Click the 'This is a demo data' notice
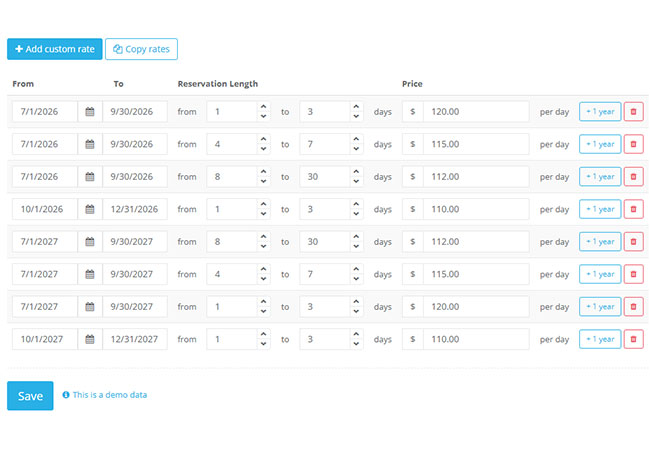This screenshot has height=450, width=650. click(x=105, y=395)
